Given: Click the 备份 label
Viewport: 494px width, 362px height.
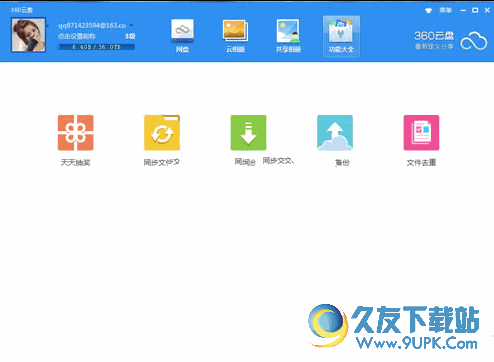Looking at the screenshot, I should [342, 162].
